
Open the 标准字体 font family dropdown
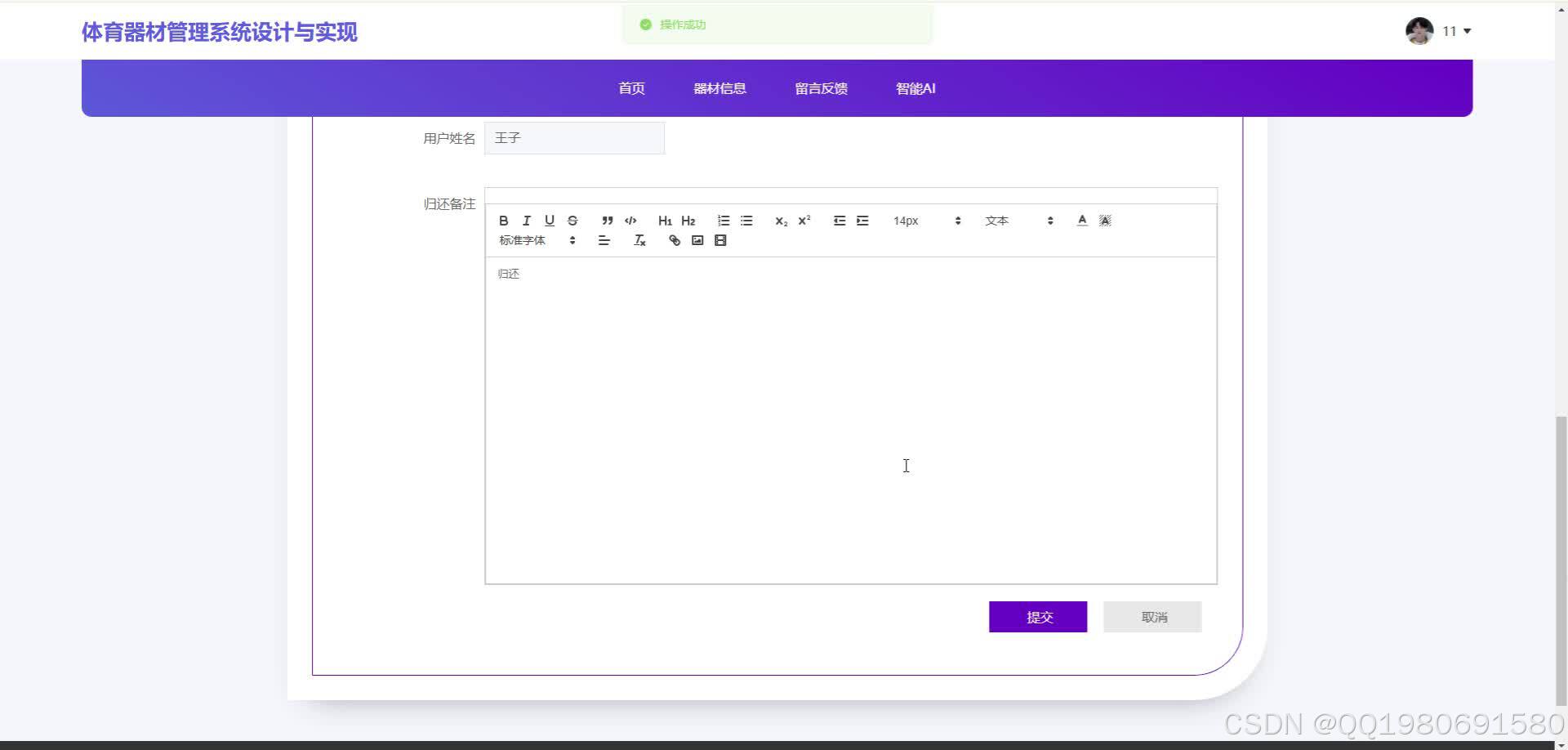tap(535, 240)
